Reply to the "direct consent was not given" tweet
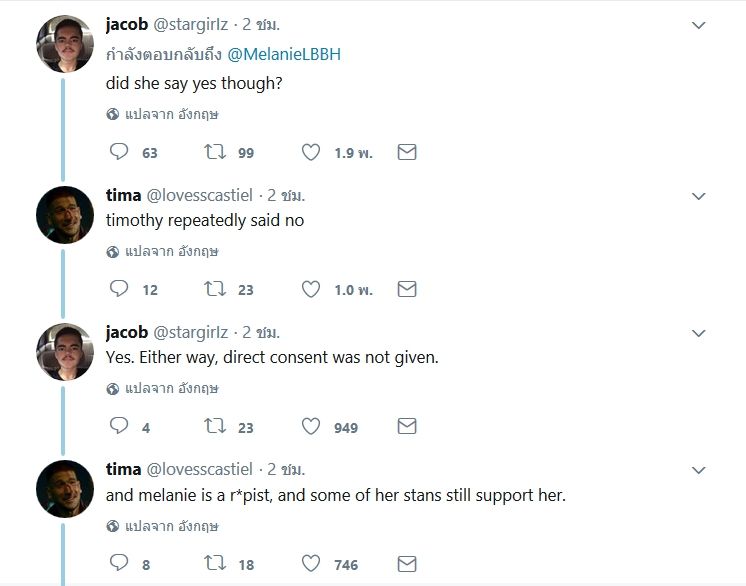746x586 pixels. tap(119, 426)
